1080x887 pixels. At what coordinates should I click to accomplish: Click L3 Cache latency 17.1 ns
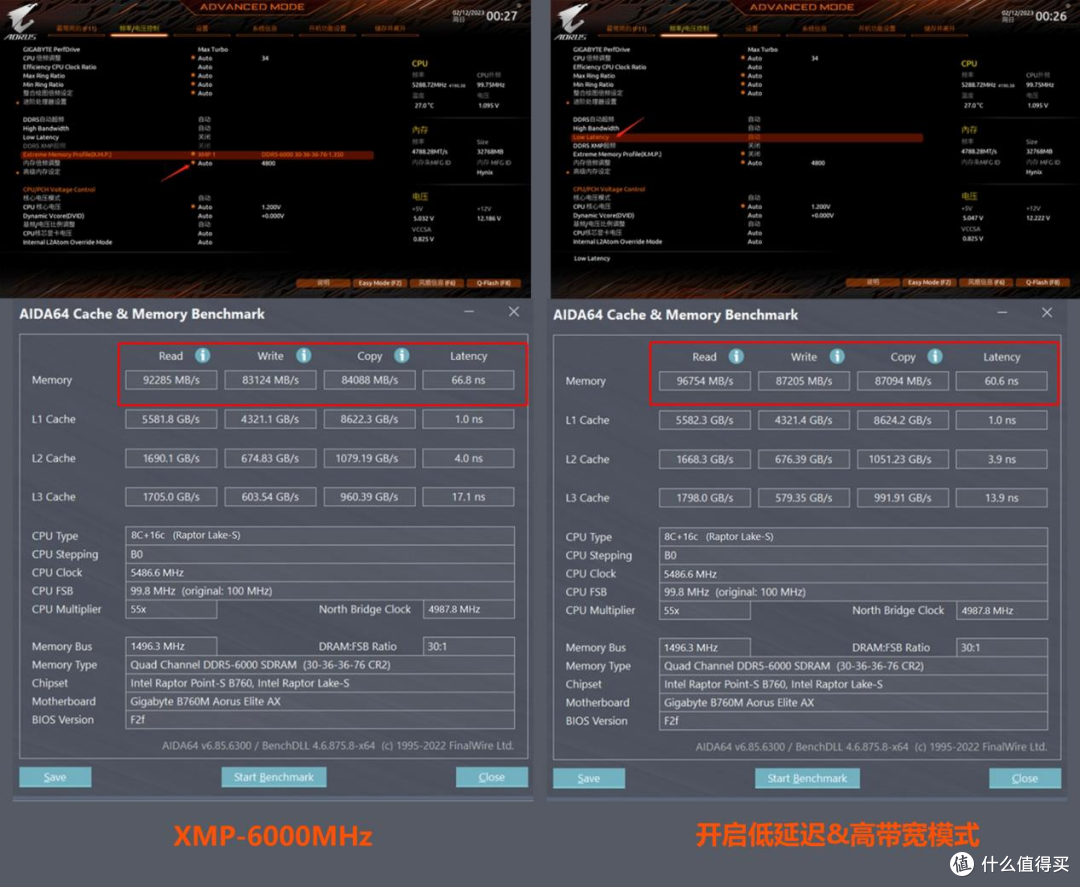coord(468,497)
